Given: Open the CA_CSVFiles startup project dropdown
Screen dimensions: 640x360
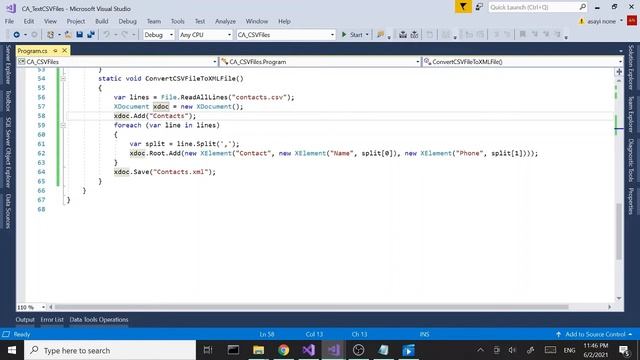Looking at the screenshot, I should (286, 35).
